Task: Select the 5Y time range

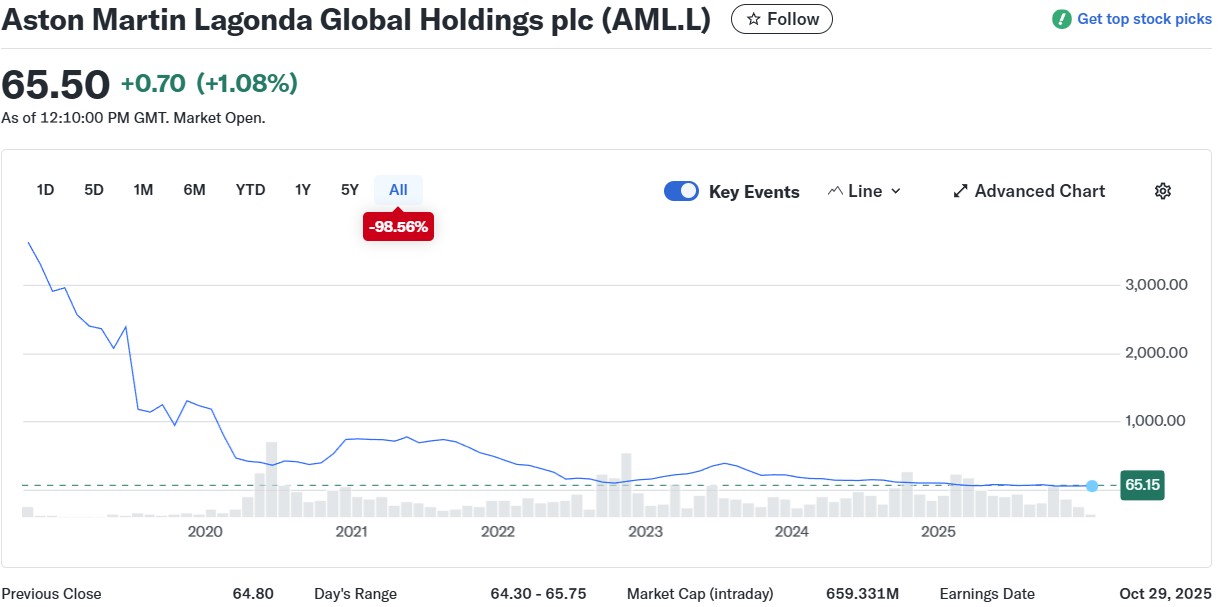Action: click(x=349, y=190)
